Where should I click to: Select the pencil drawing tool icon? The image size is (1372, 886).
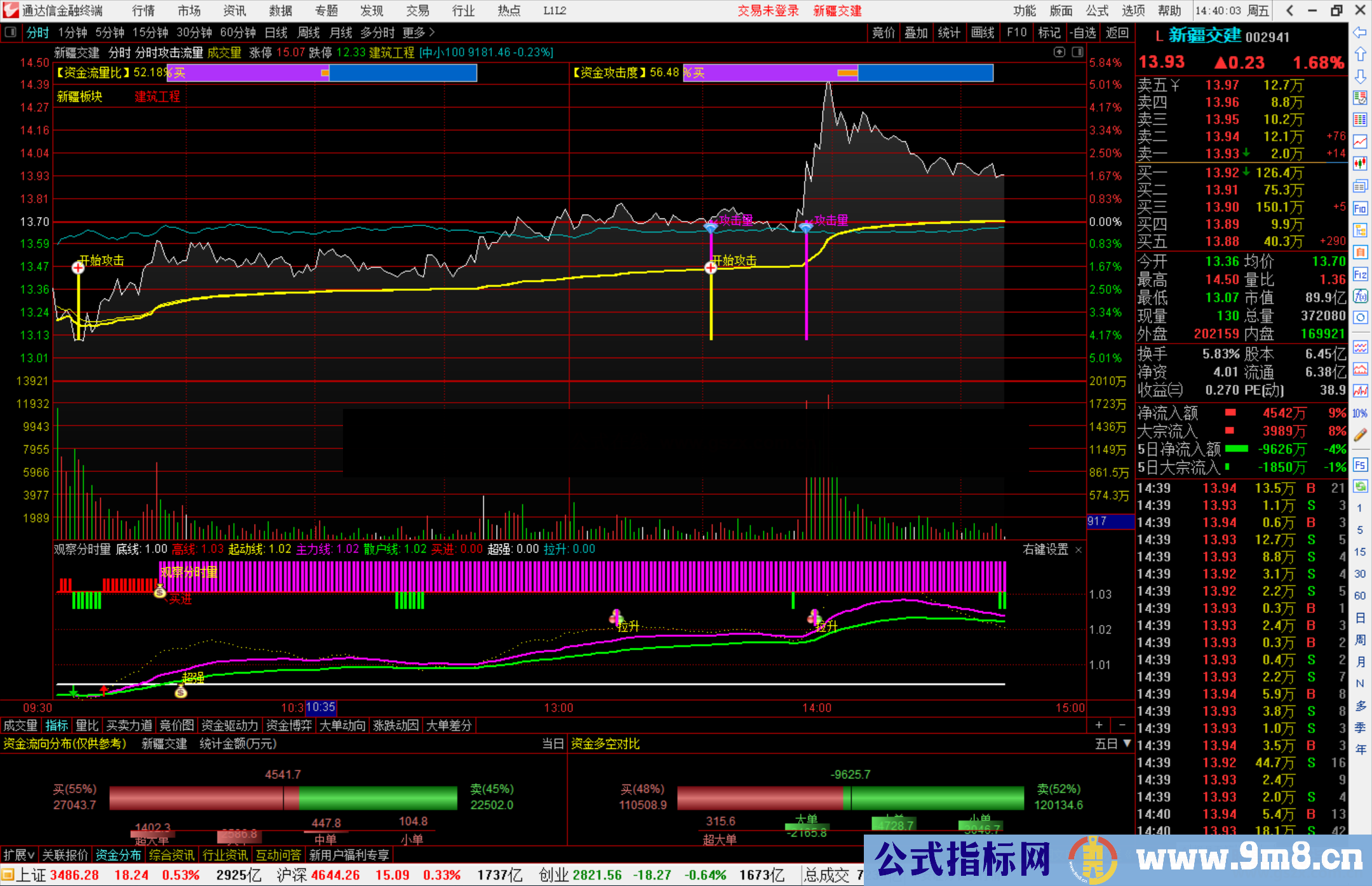point(1360,435)
